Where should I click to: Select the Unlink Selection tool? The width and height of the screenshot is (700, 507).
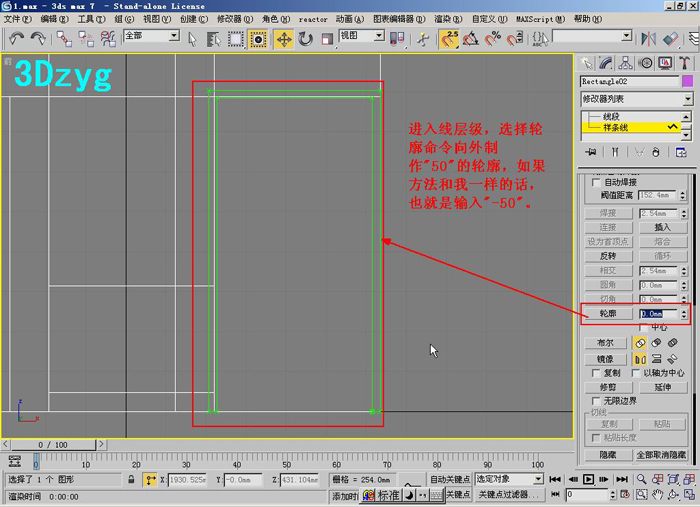tap(86, 38)
